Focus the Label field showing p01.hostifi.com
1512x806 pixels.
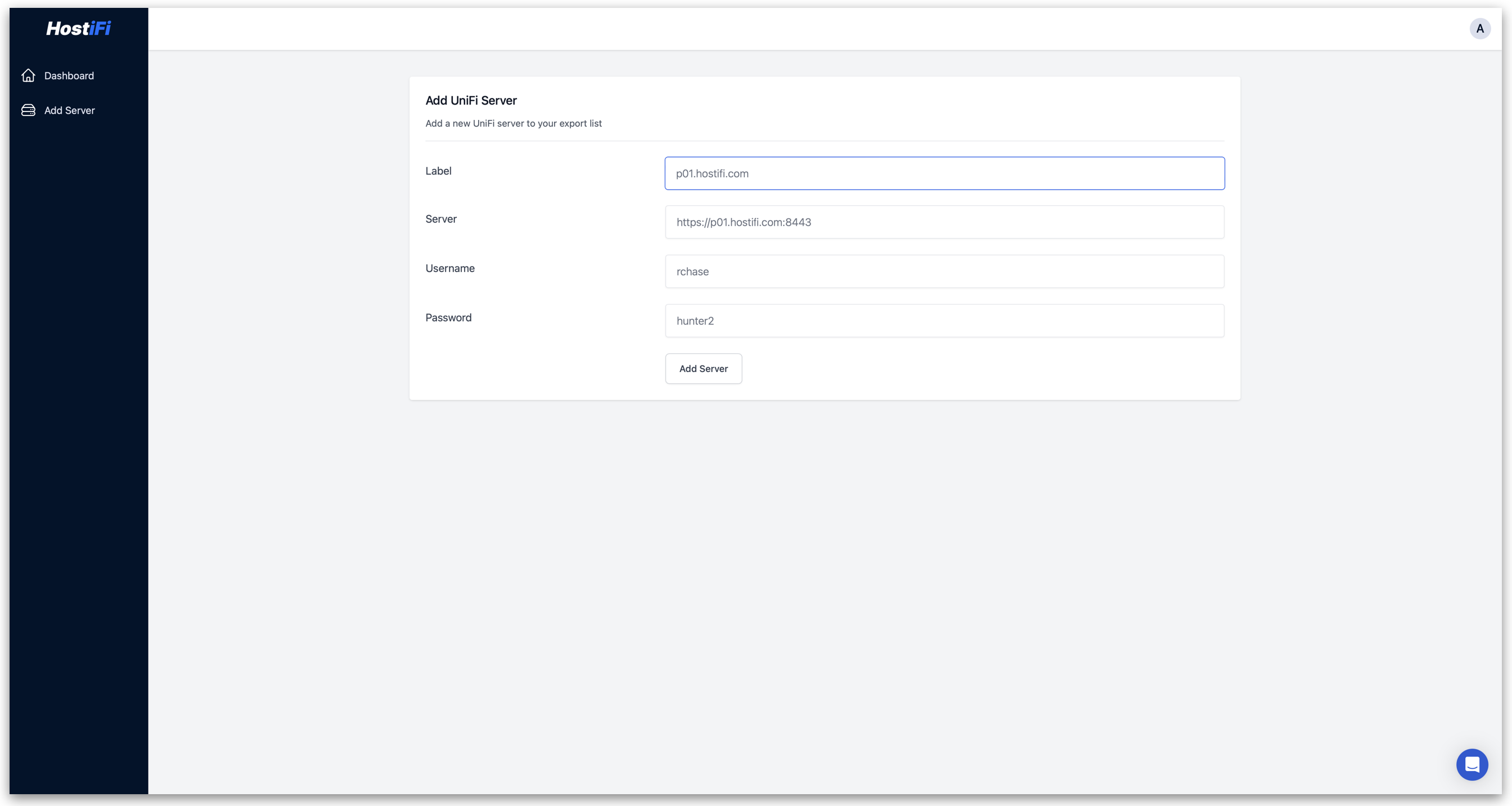(944, 173)
